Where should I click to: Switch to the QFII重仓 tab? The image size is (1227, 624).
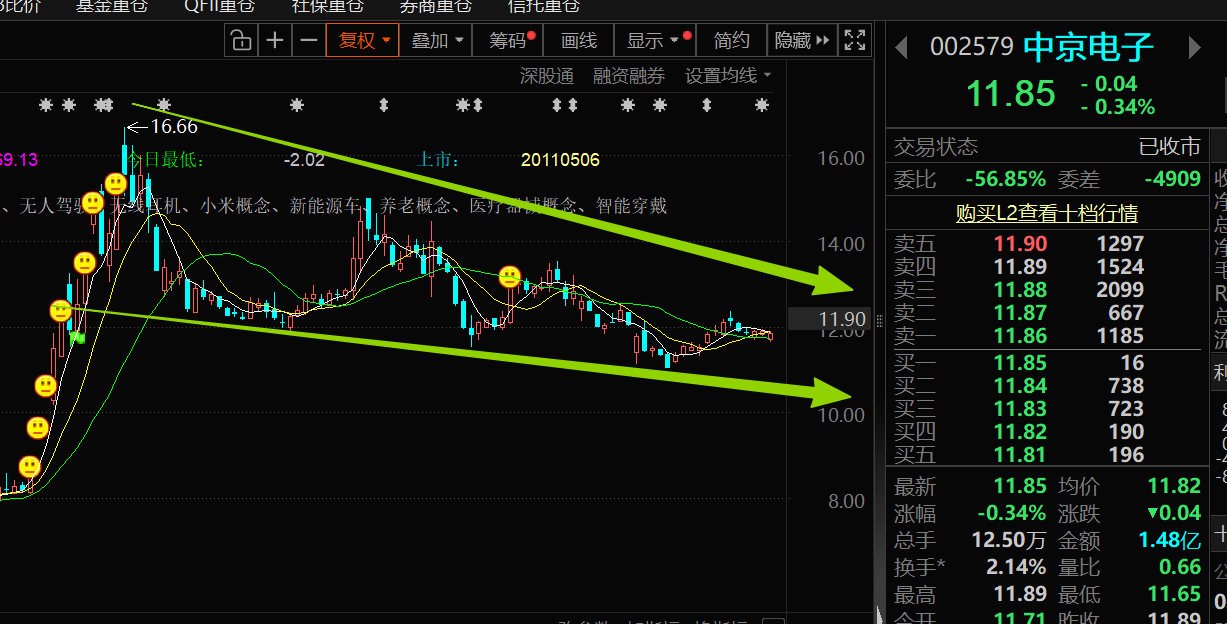[x=219, y=6]
